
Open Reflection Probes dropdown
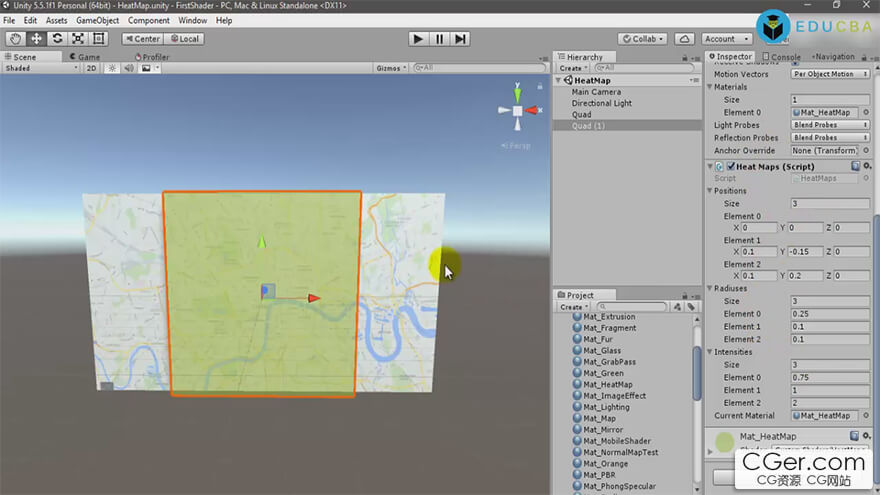pos(830,138)
